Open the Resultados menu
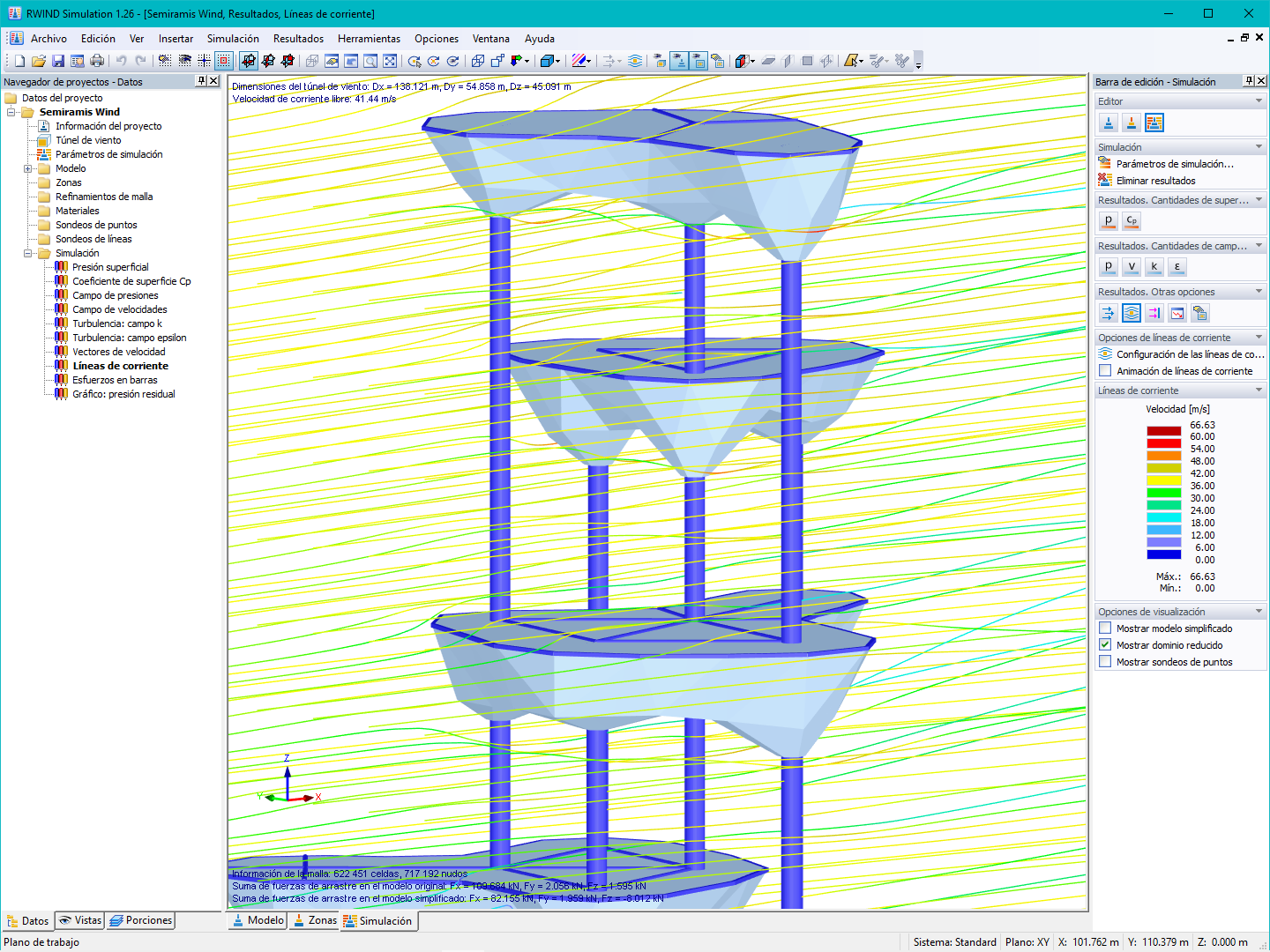This screenshot has height=952, width=1270. 298,39
